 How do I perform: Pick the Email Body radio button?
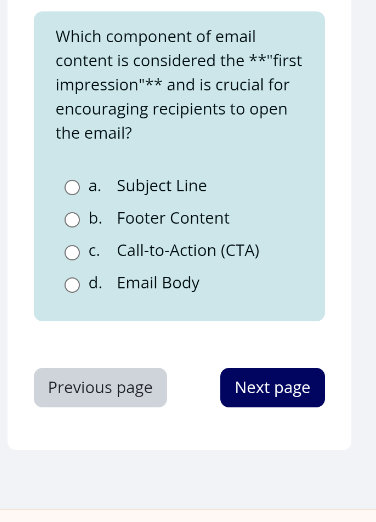[72, 285]
